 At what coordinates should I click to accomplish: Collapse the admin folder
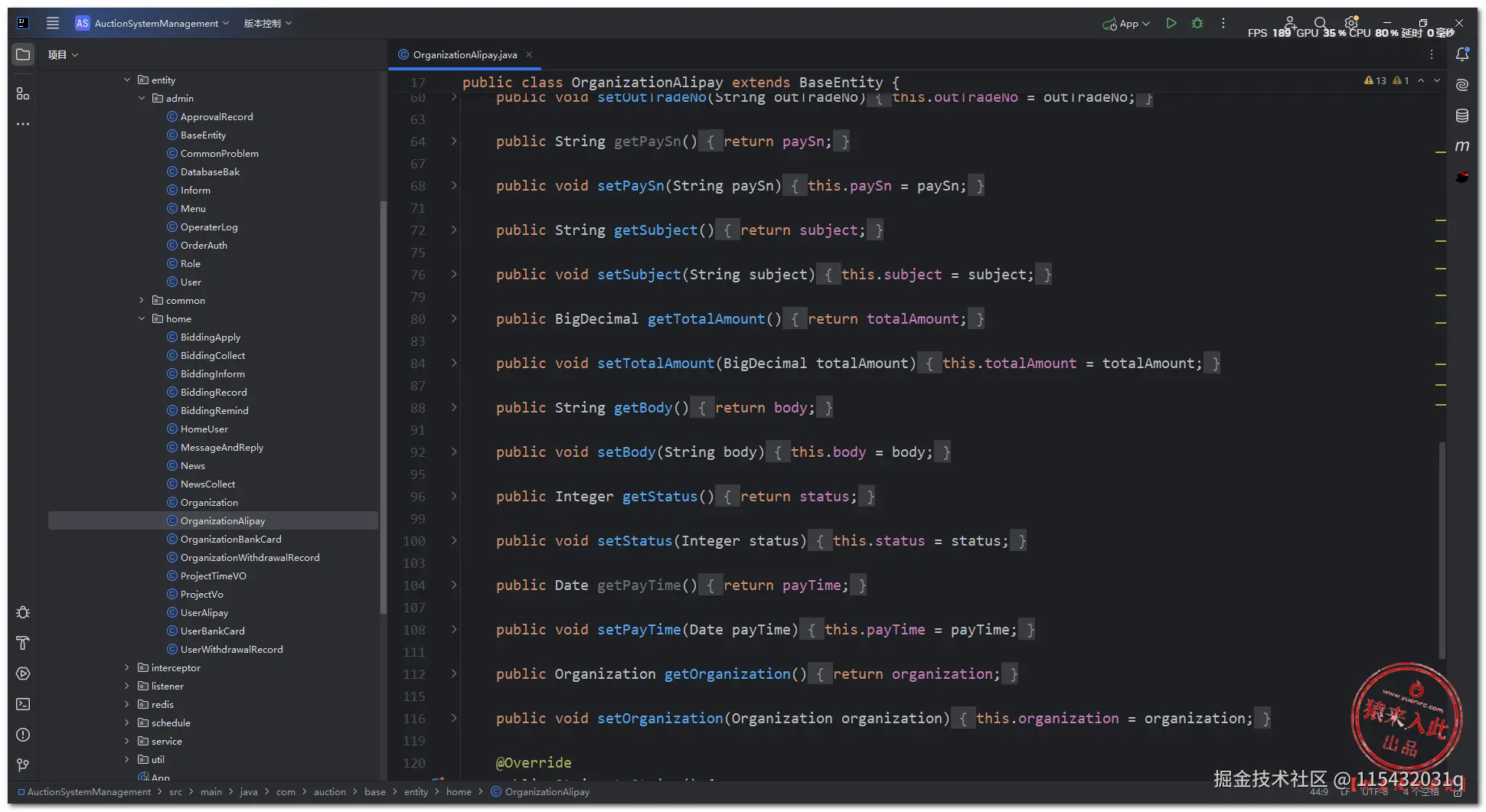(142, 98)
